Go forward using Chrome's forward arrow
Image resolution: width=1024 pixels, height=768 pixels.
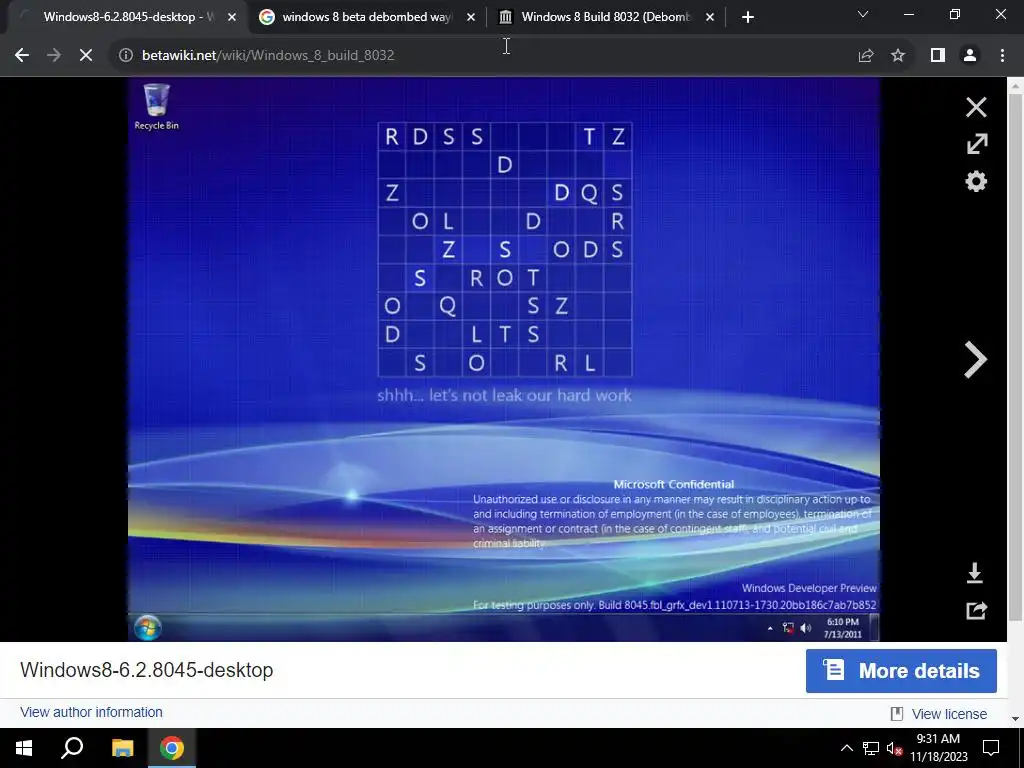coord(54,55)
